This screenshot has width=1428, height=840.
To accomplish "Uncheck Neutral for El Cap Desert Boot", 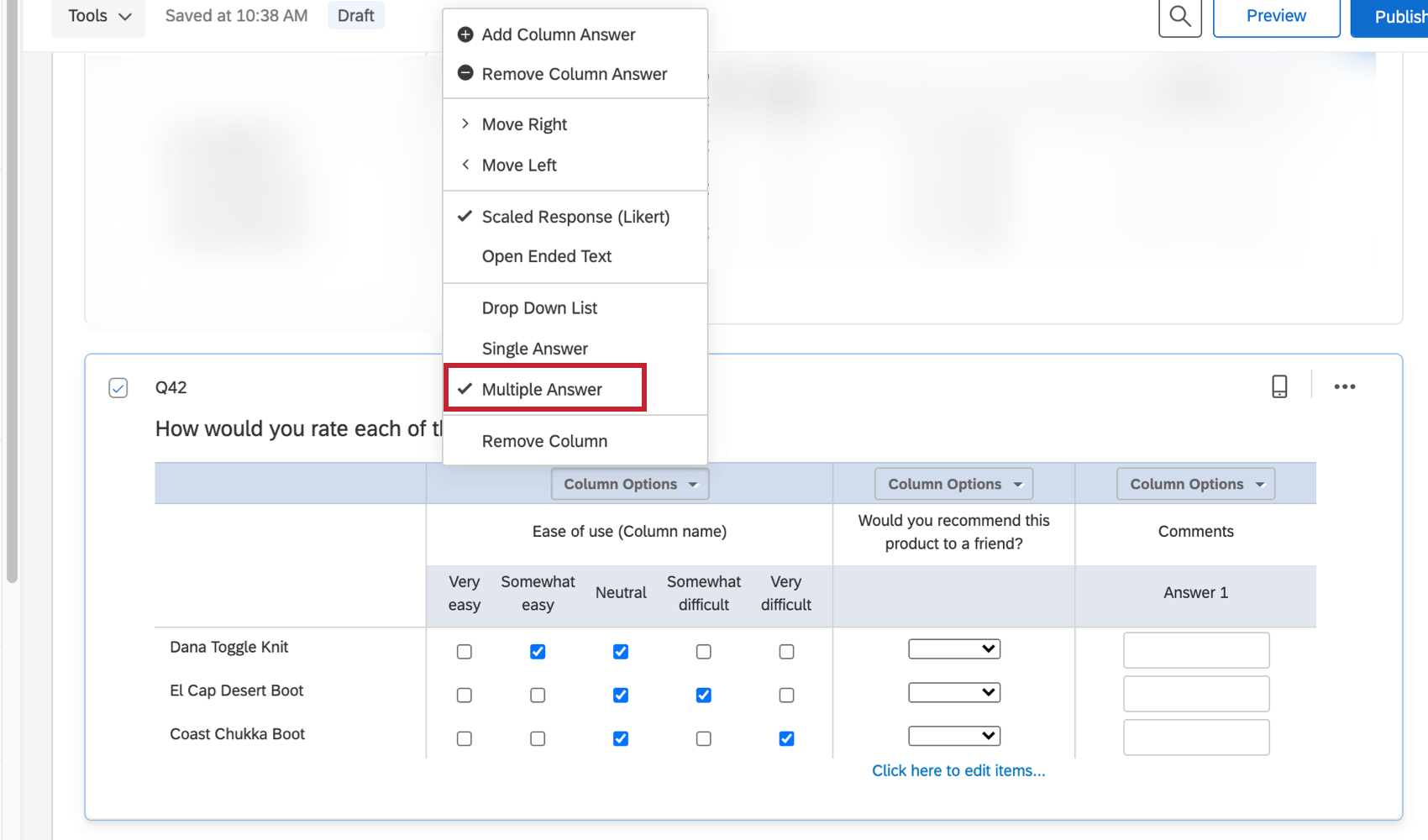I will [x=620, y=695].
